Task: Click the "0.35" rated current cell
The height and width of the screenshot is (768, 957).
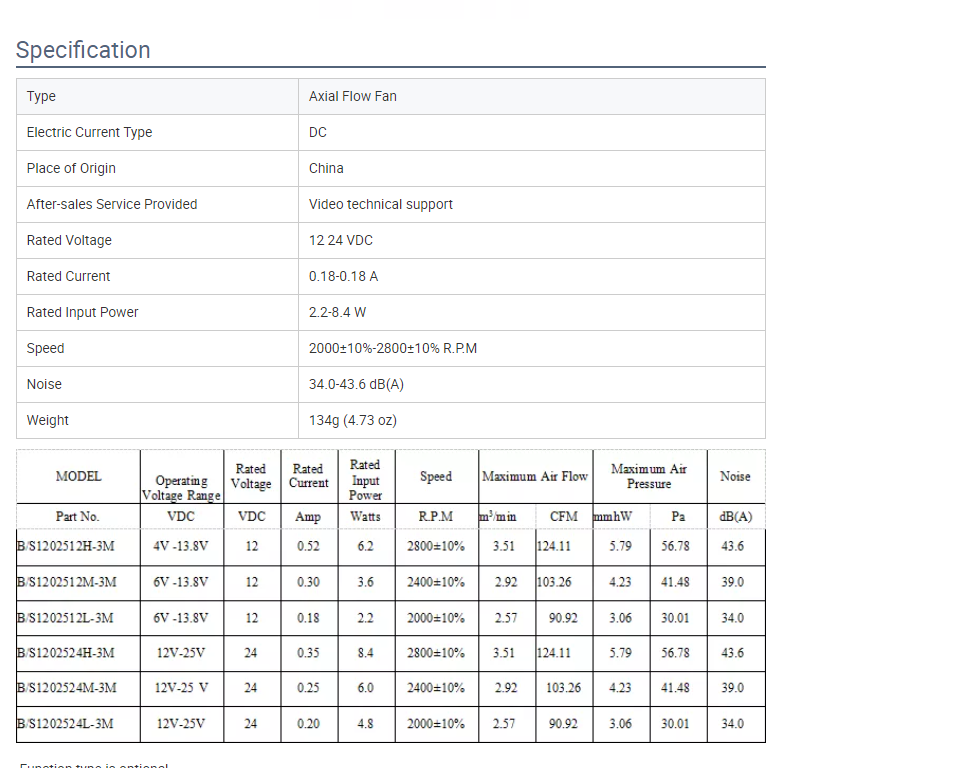Action: [308, 653]
